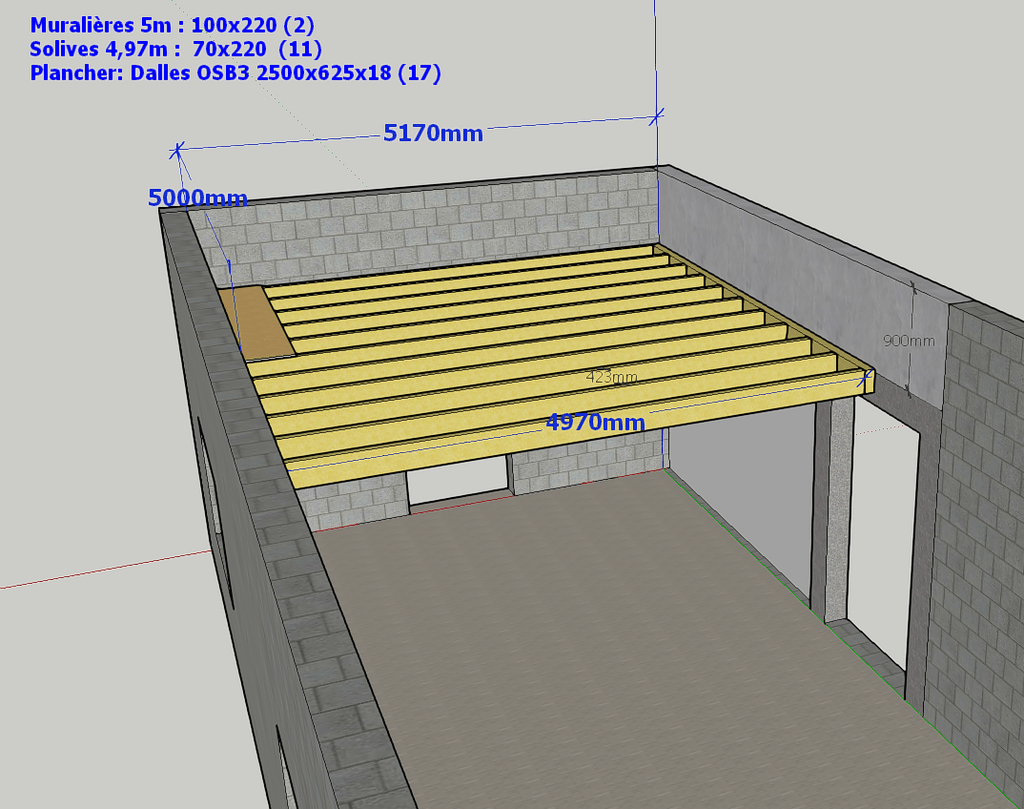Image resolution: width=1024 pixels, height=809 pixels.
Task: Select the 5170mm dimension label
Action: tap(433, 133)
